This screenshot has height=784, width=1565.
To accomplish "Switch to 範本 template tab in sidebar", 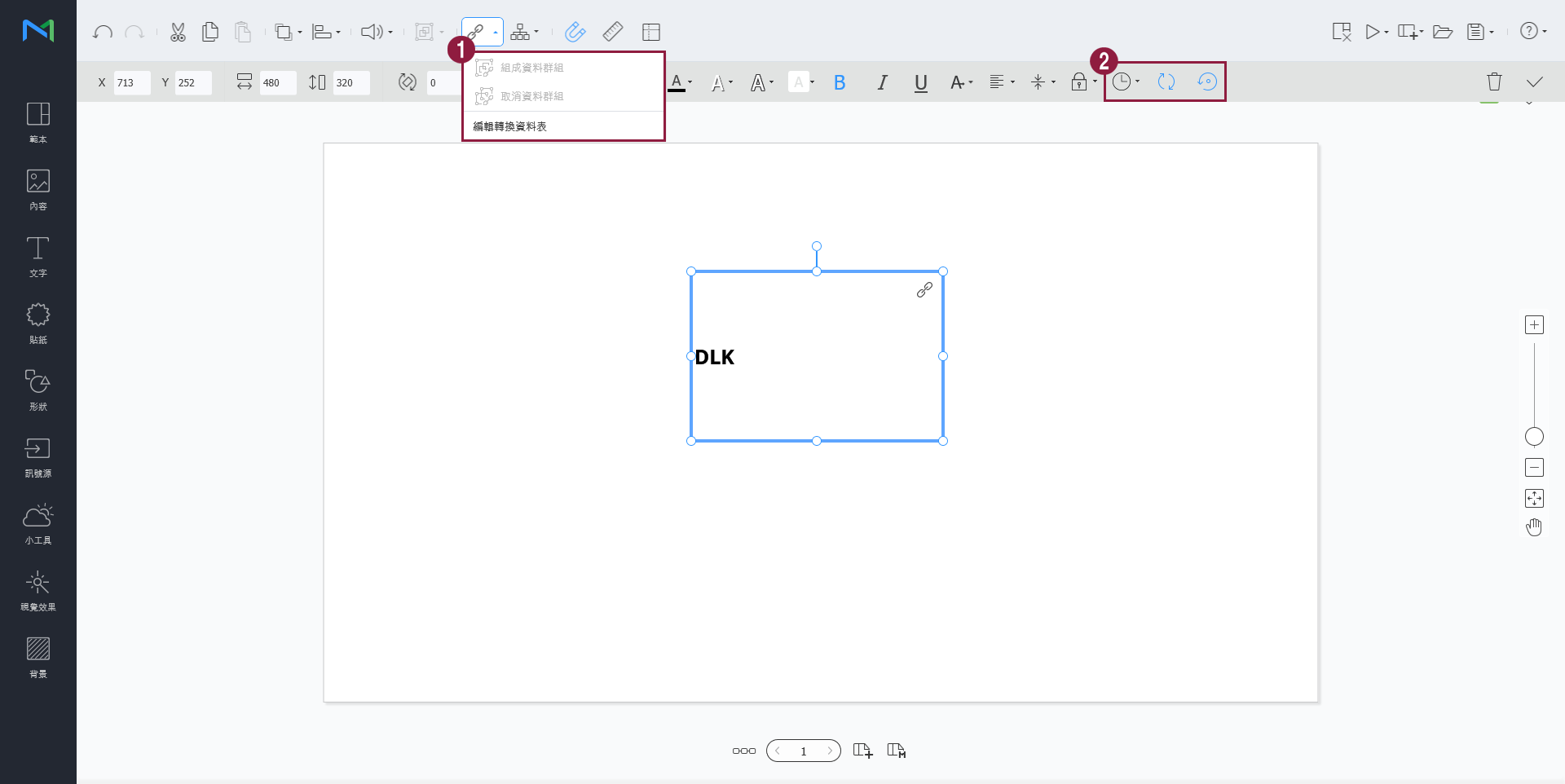I will click(x=38, y=122).
